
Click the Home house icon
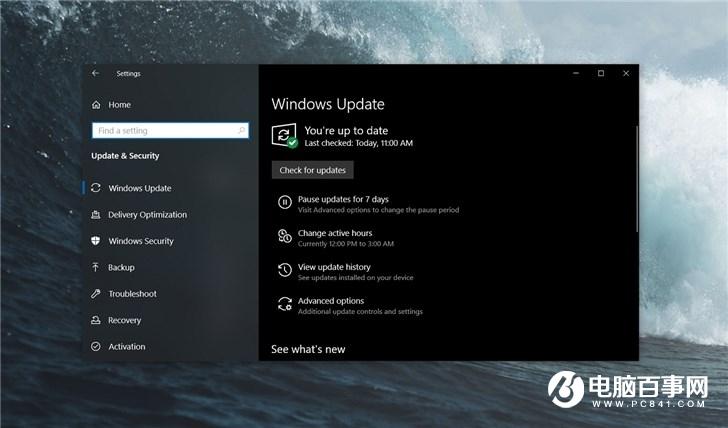(96, 105)
